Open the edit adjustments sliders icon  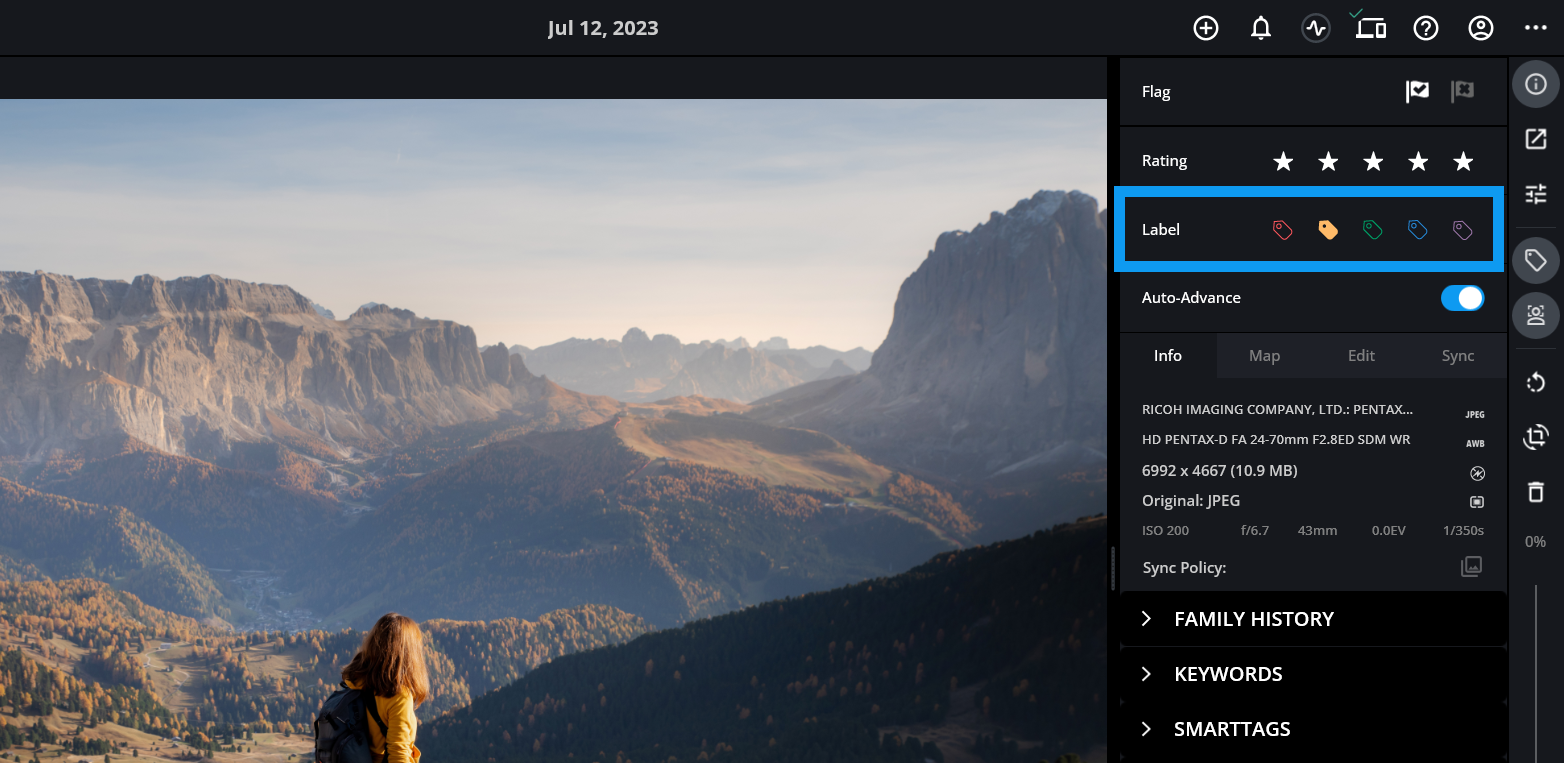coord(1535,193)
